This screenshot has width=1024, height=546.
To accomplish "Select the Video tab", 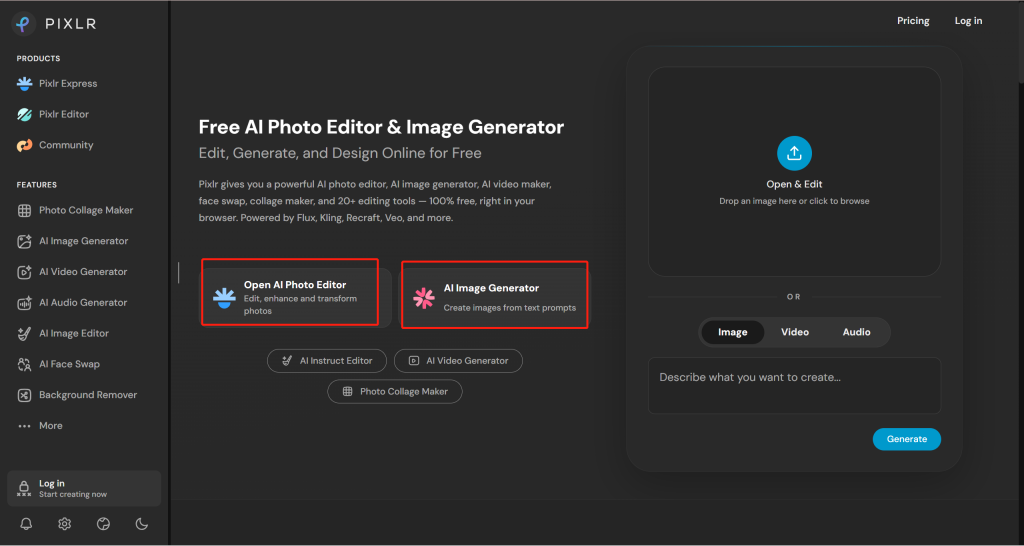I will [x=795, y=332].
